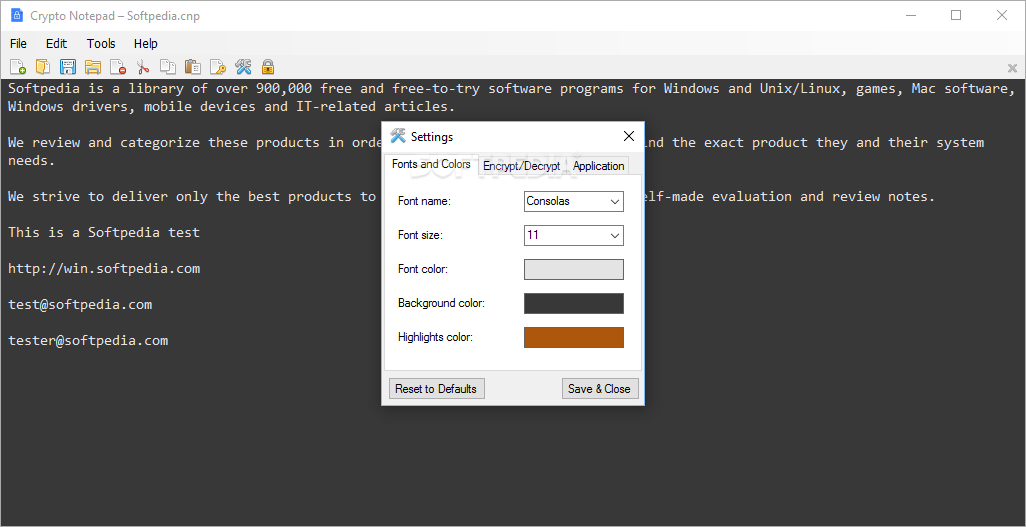Delete the file using red-minus document icon
The height and width of the screenshot is (527, 1026).
(118, 67)
